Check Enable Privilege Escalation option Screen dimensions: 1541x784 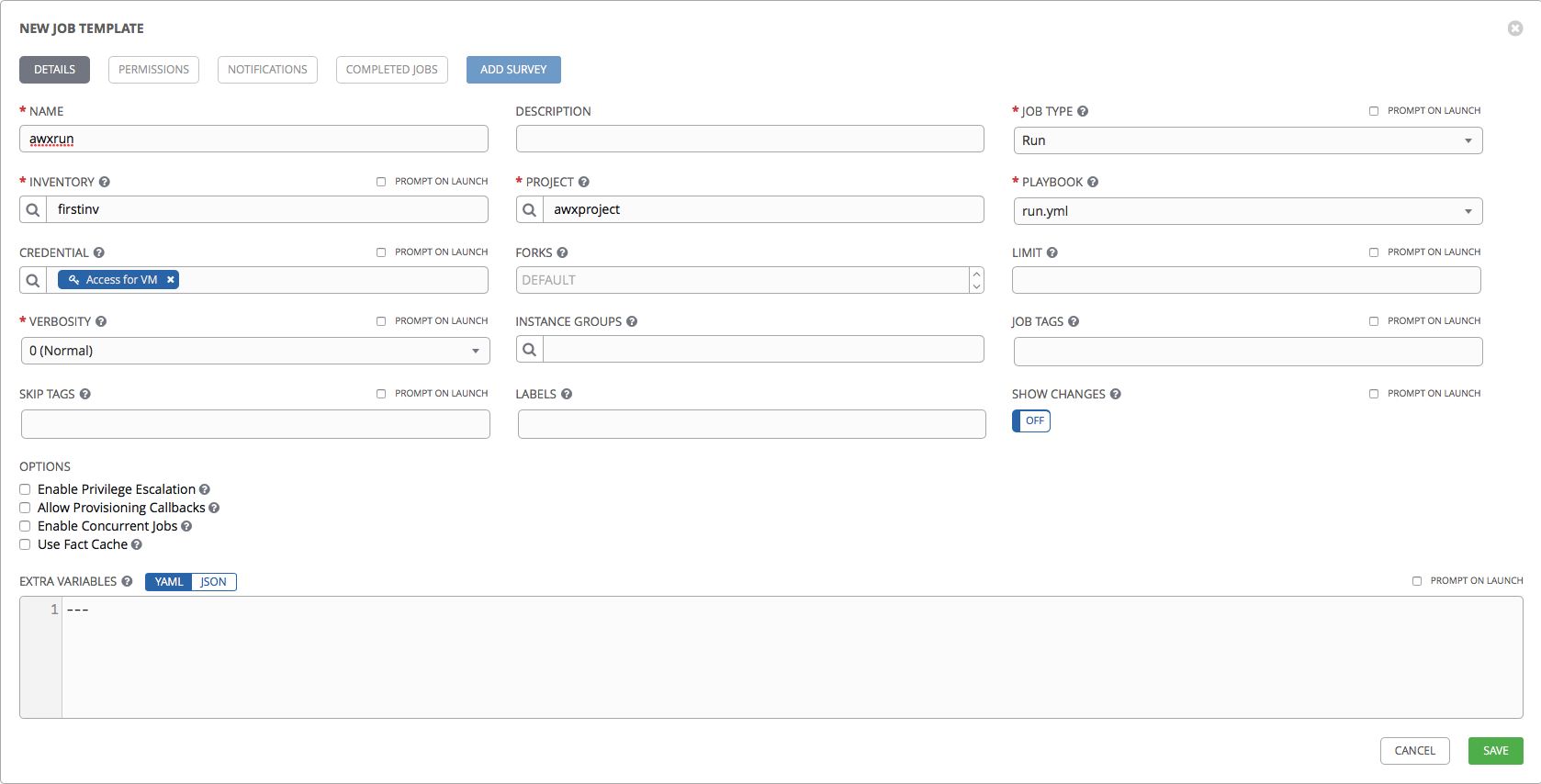coord(25,489)
